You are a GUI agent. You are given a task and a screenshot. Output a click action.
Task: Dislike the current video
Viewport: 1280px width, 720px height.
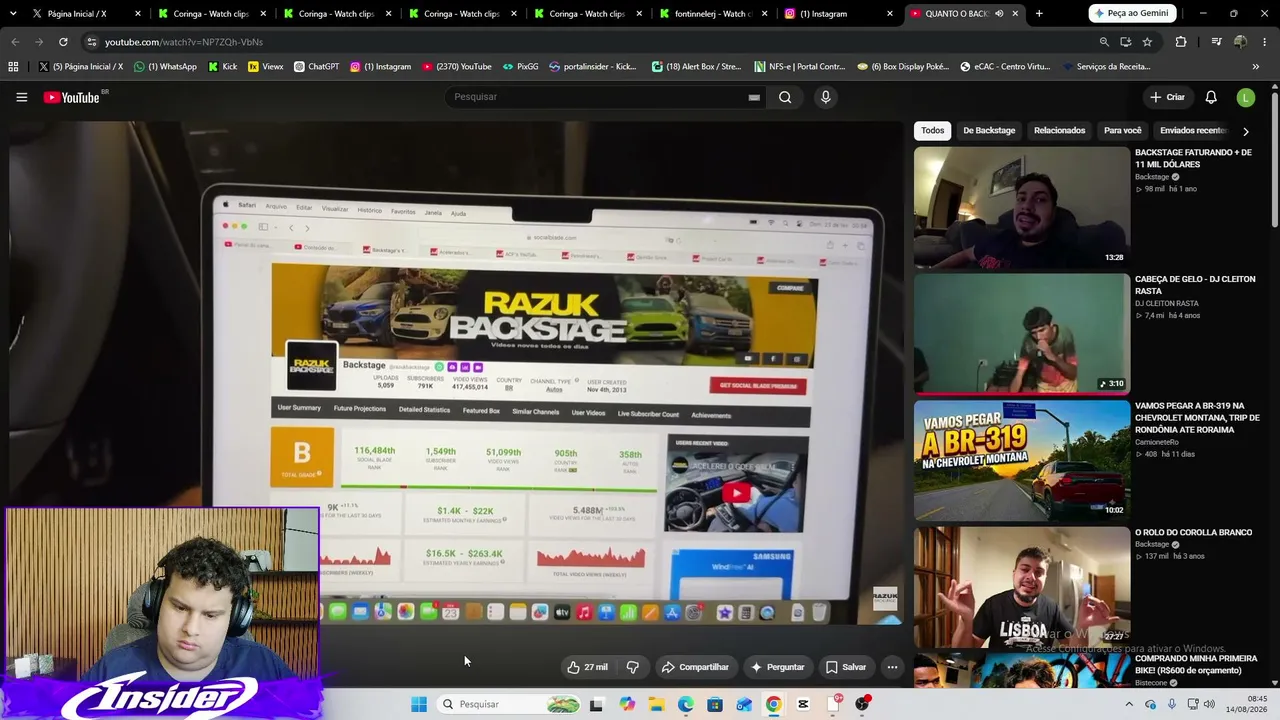pos(632,667)
